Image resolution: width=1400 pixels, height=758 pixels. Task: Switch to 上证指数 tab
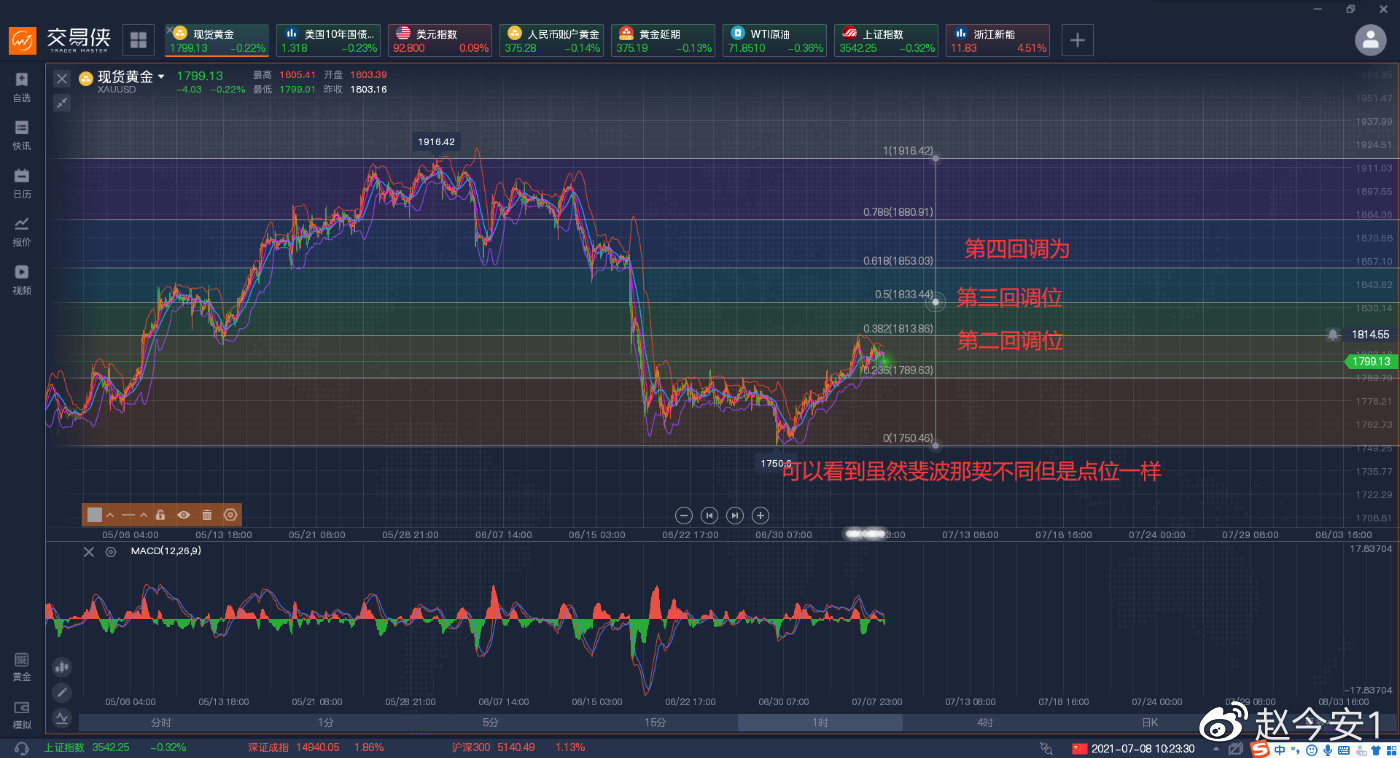click(887, 40)
